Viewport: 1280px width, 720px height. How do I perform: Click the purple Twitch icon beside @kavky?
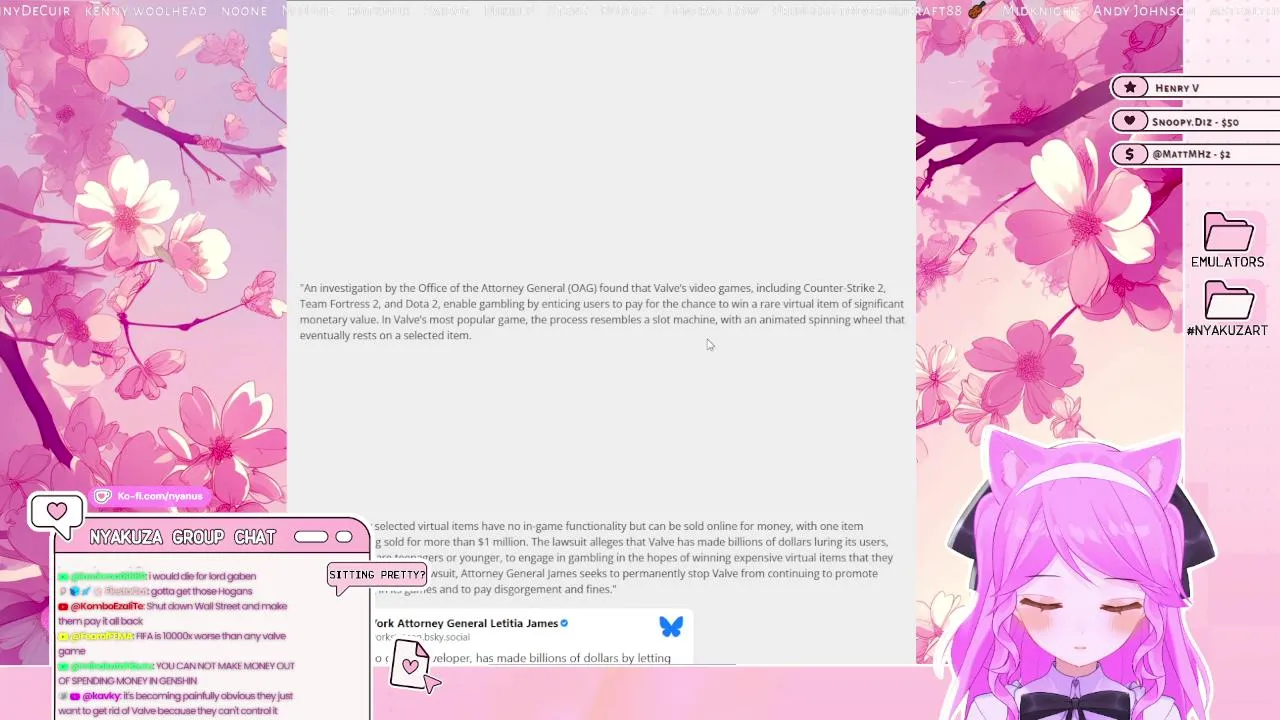(74, 696)
